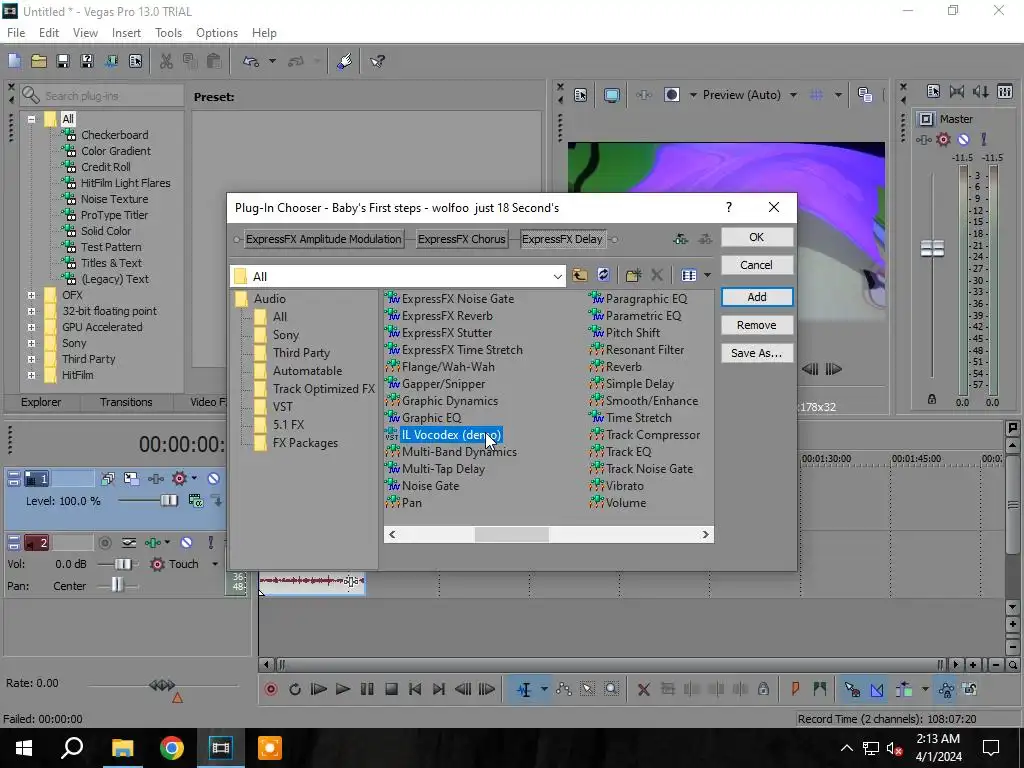
Task: Click the Play button in transport bar
Action: [x=342, y=689]
